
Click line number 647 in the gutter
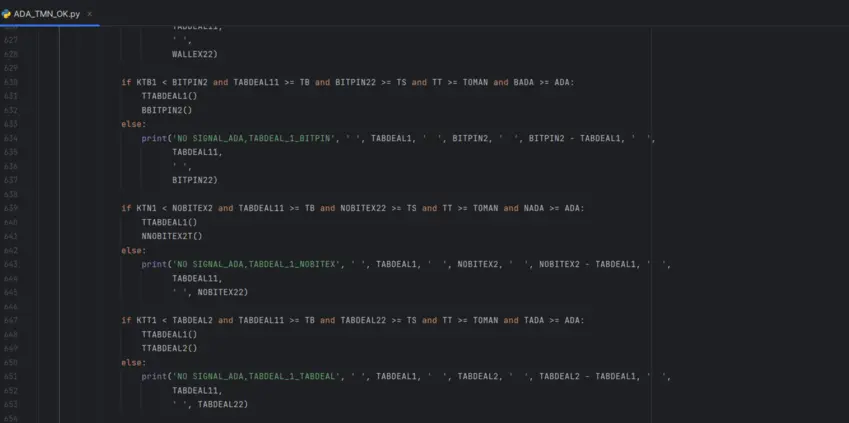[11, 320]
